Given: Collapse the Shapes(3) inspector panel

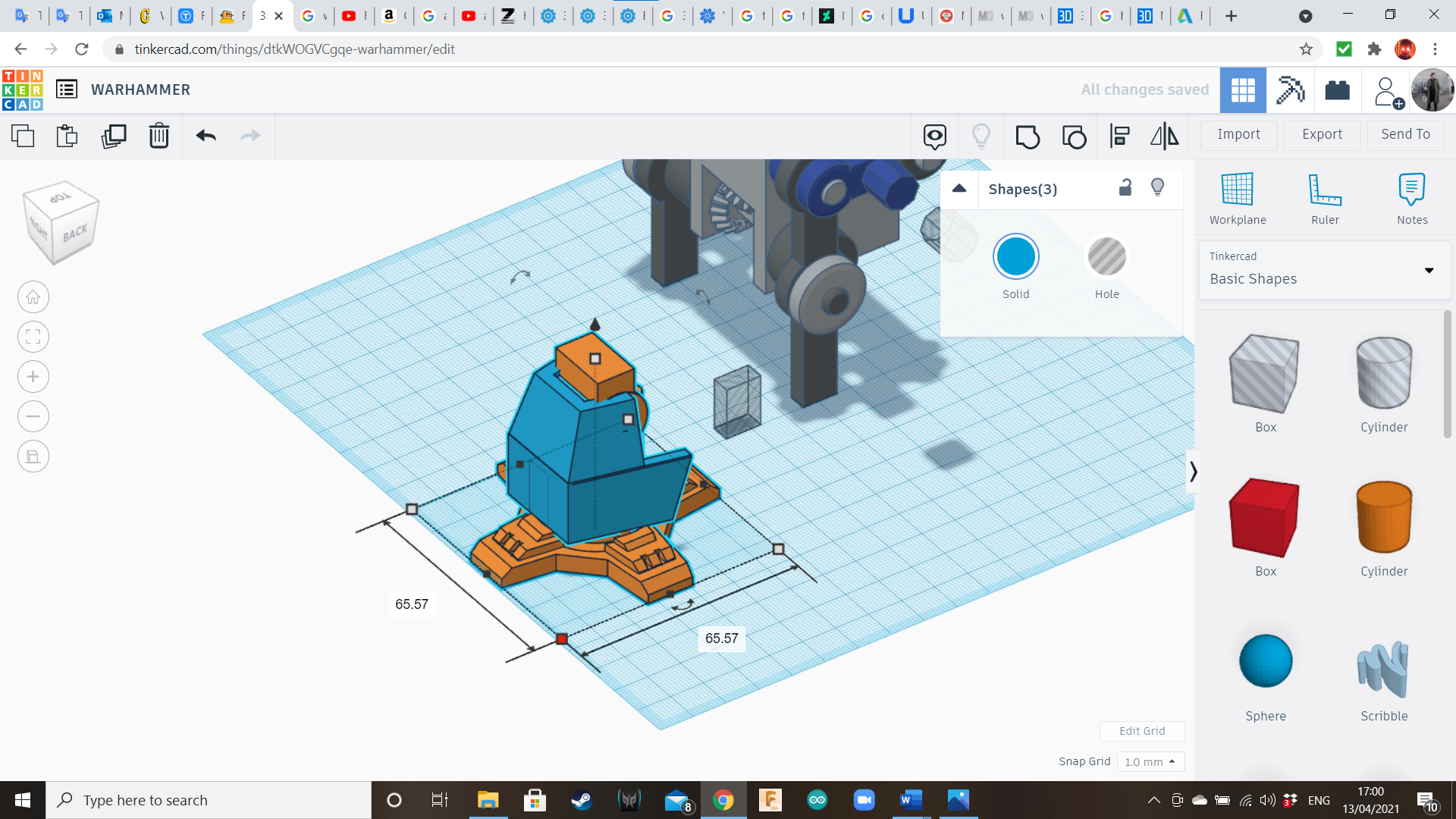Looking at the screenshot, I should (959, 189).
